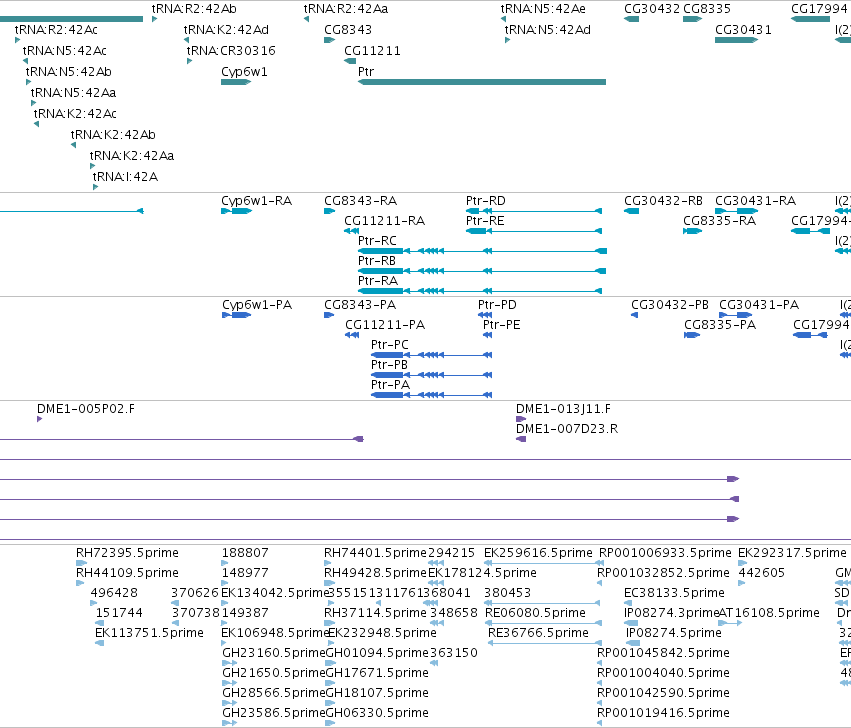Image resolution: width=851 pixels, height=728 pixels.
Task: Click the EST labeled 188807
Action: coord(245,553)
